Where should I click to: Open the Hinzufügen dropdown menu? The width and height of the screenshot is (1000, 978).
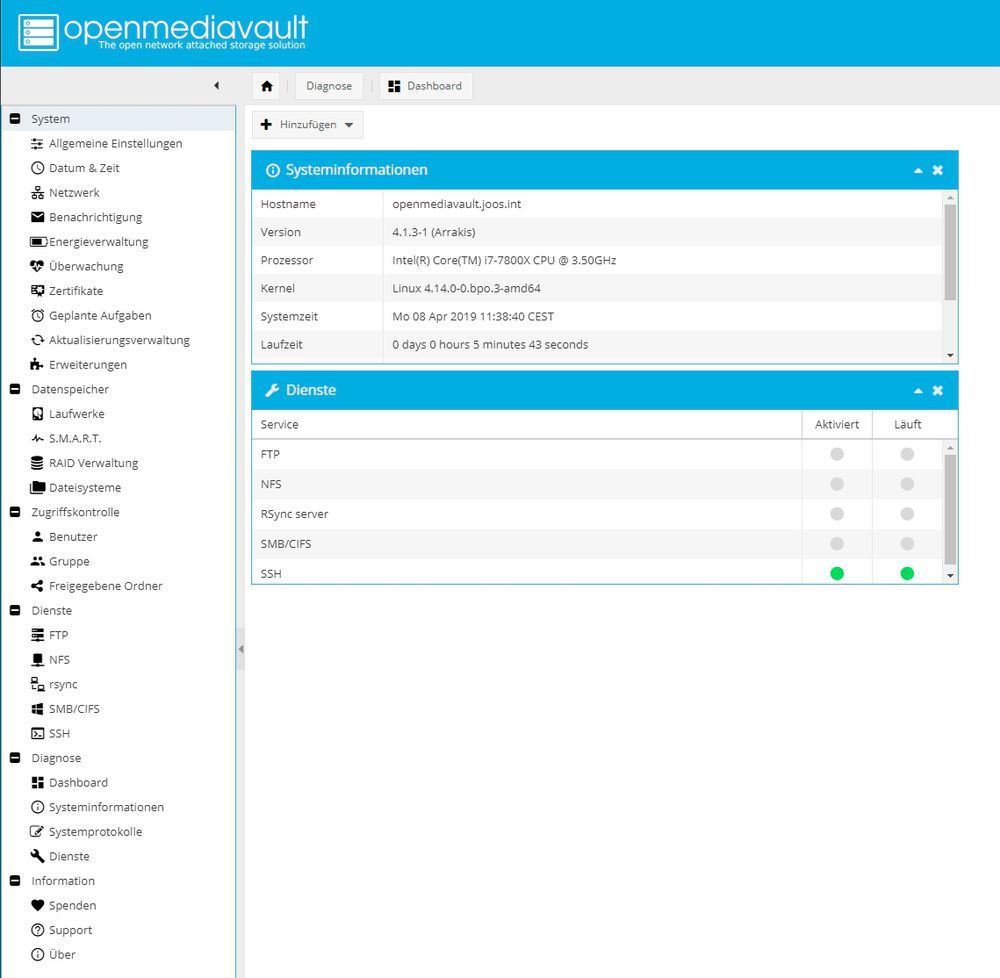pyautogui.click(x=307, y=125)
